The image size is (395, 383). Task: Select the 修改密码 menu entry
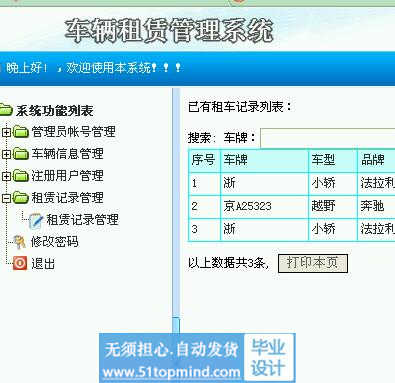click(55, 242)
